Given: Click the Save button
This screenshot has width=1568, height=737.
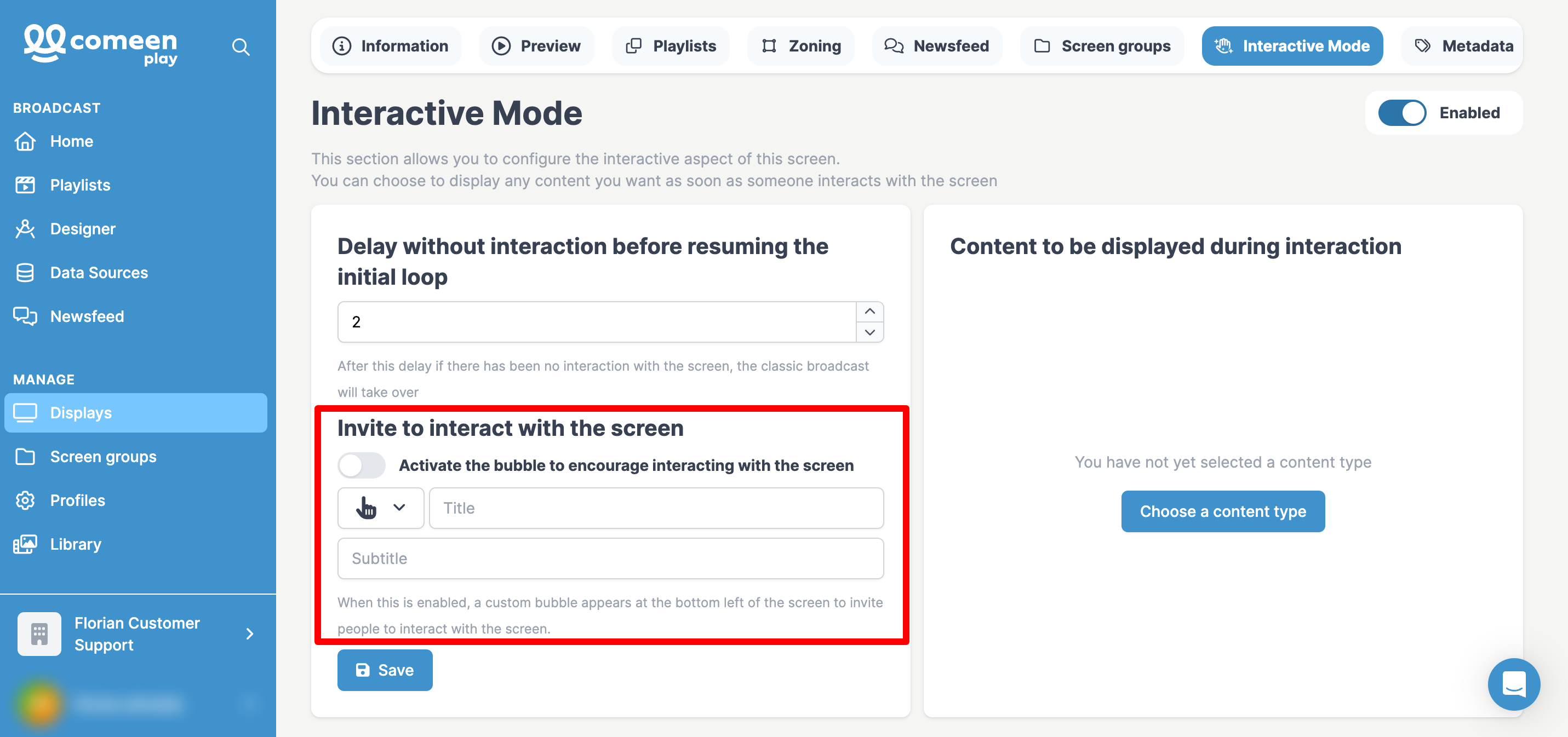Looking at the screenshot, I should [x=385, y=670].
